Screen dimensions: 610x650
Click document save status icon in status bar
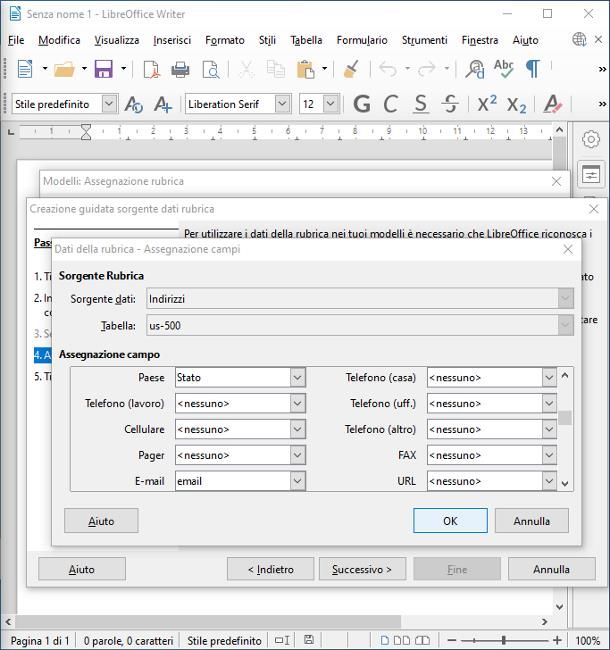point(309,640)
